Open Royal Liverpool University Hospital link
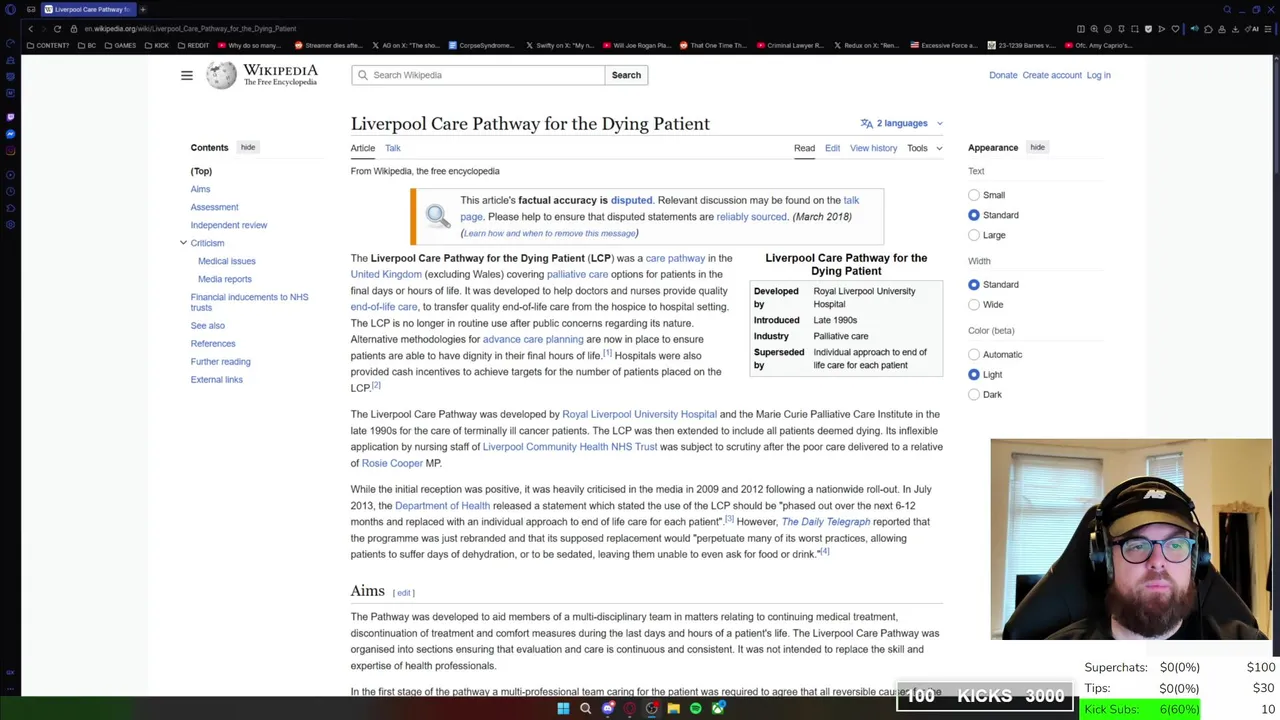Screen dimensions: 1280x720 coord(639,414)
